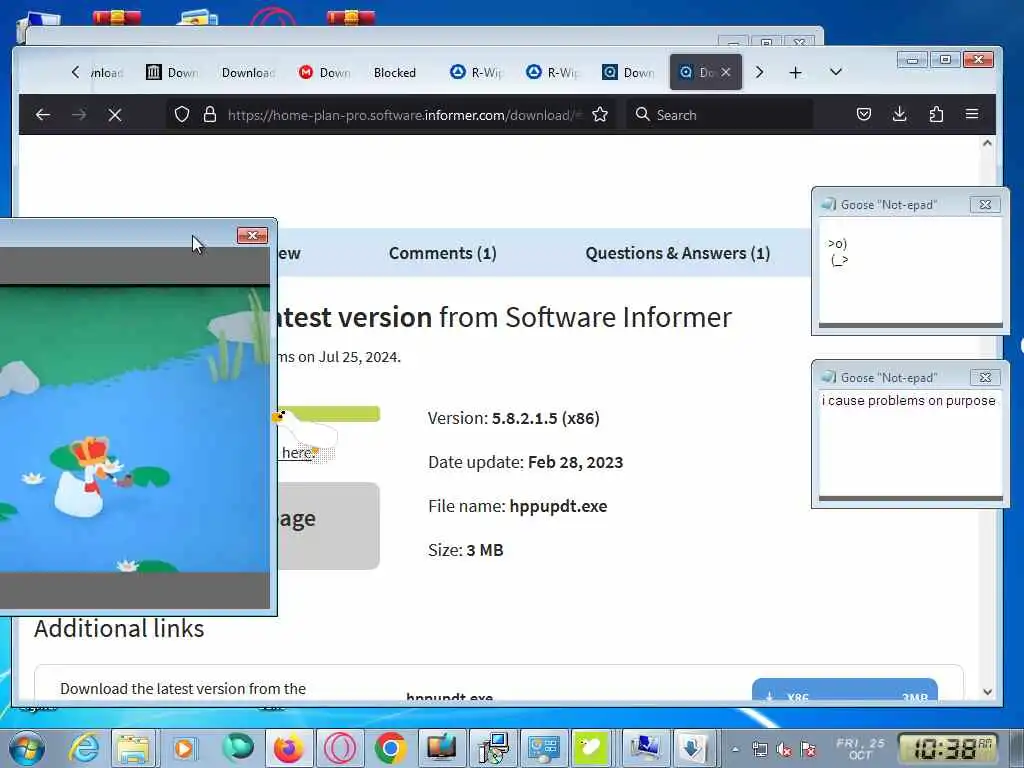This screenshot has width=1024, height=768.
Task: Select the red M icon Down tab
Action: tap(325, 72)
